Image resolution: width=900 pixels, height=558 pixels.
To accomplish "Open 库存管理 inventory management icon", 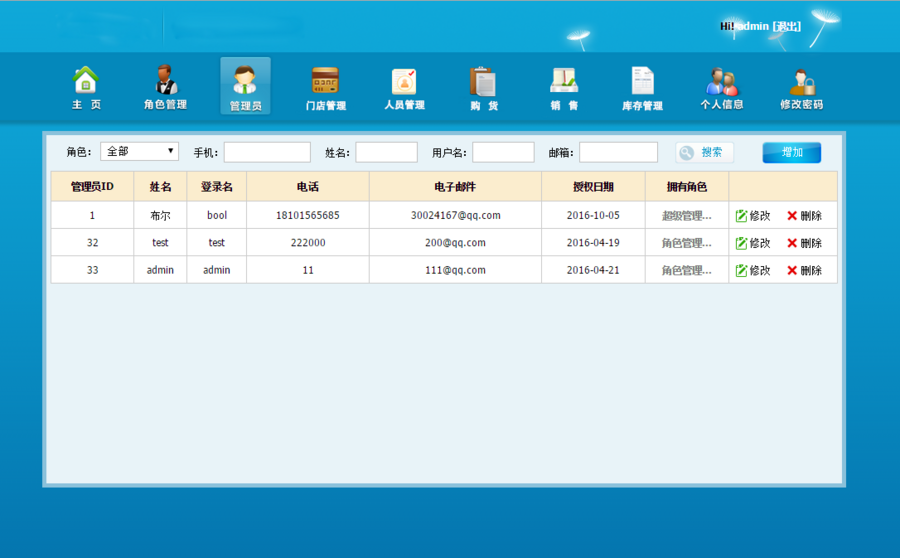I will 642,87.
